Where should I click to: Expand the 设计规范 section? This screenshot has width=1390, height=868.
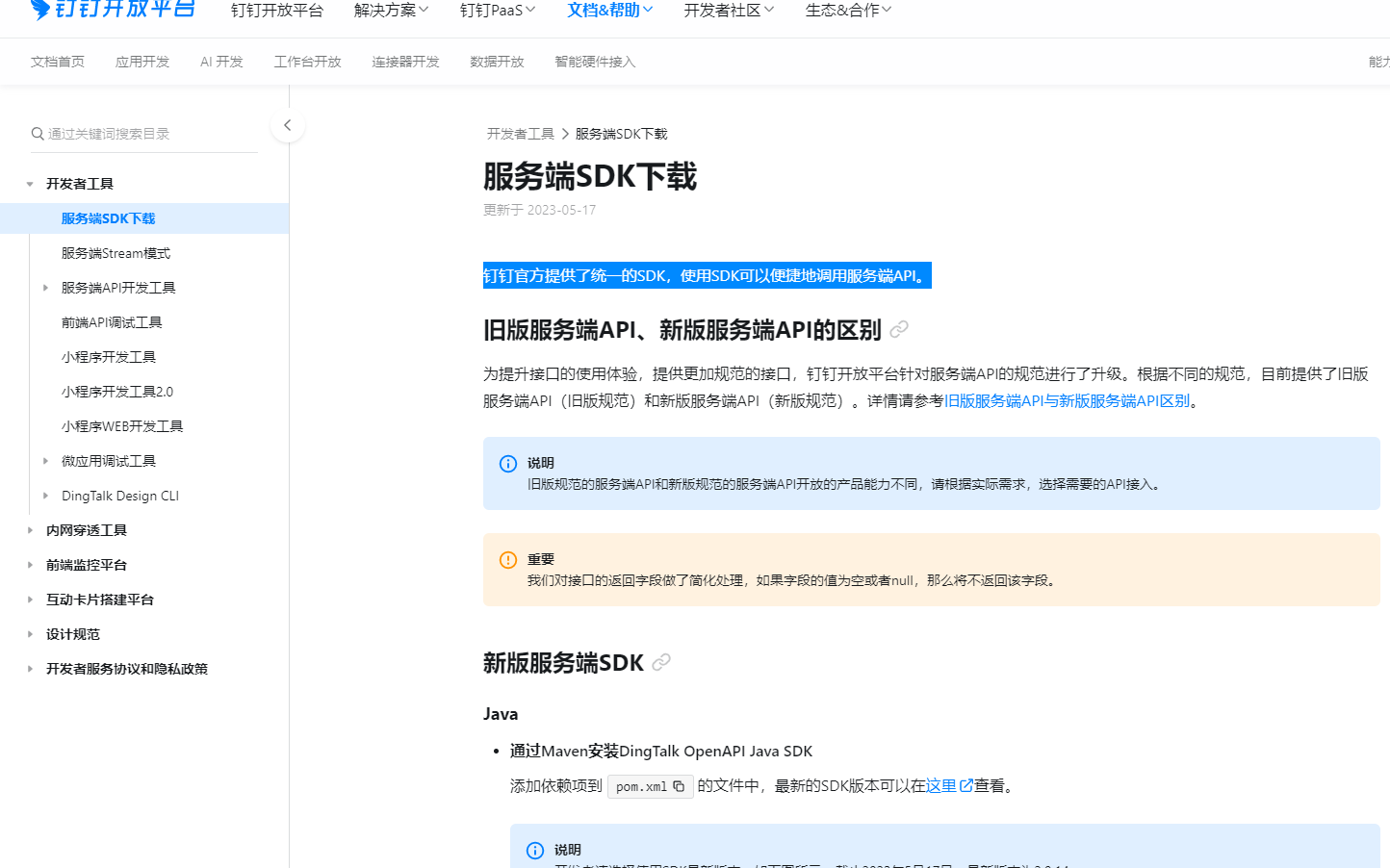pyautogui.click(x=30, y=634)
